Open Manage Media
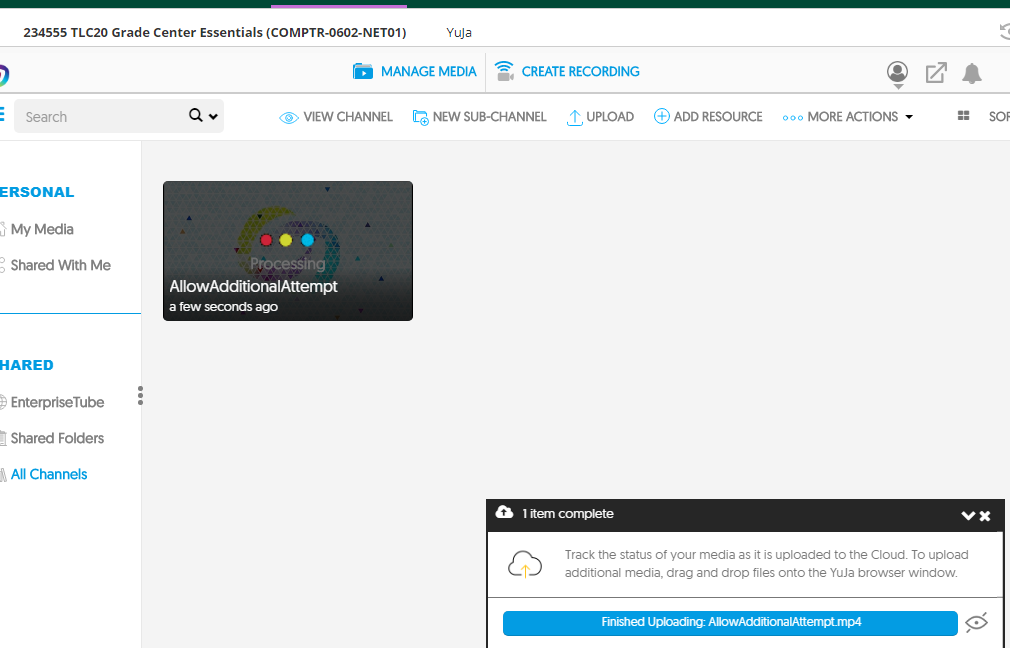 tap(414, 71)
